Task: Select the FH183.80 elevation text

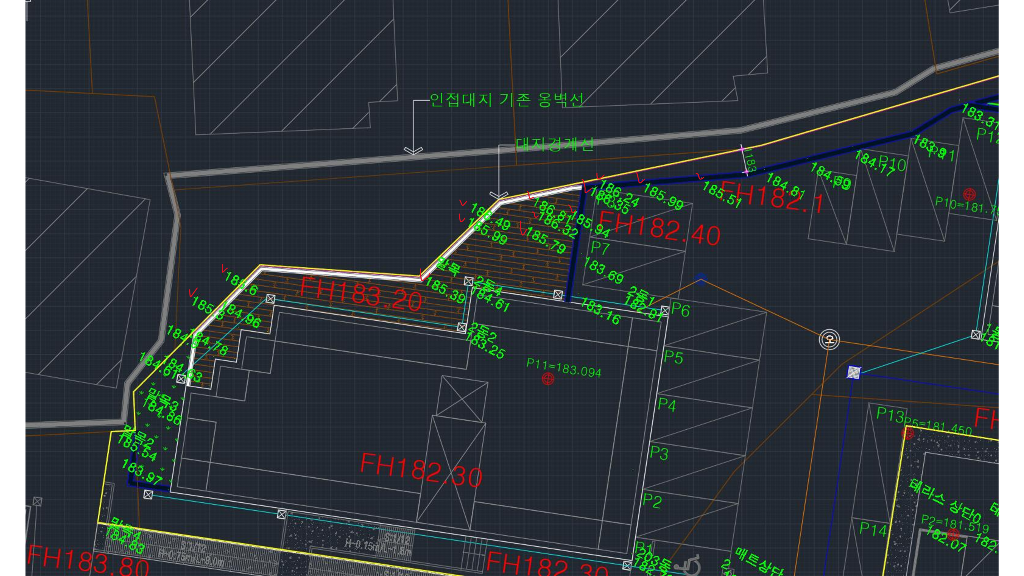Action: [x=88, y=561]
